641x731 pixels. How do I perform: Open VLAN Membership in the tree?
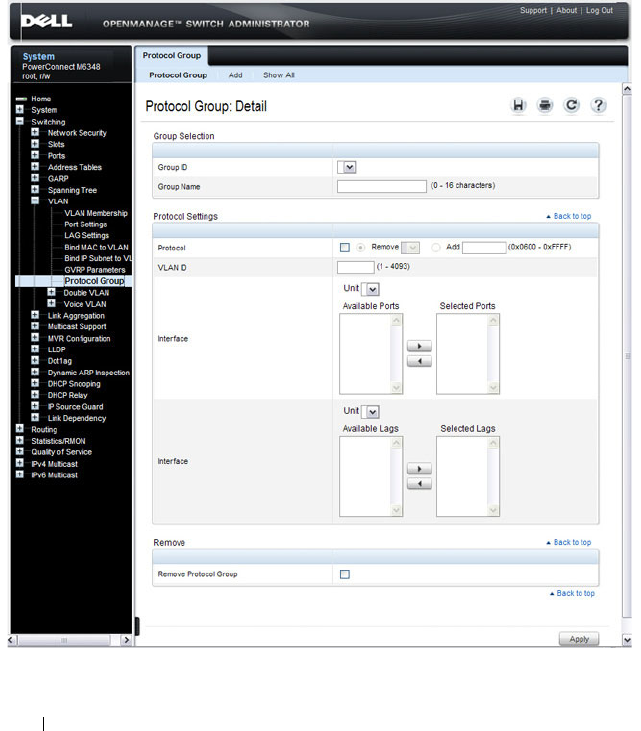96,213
